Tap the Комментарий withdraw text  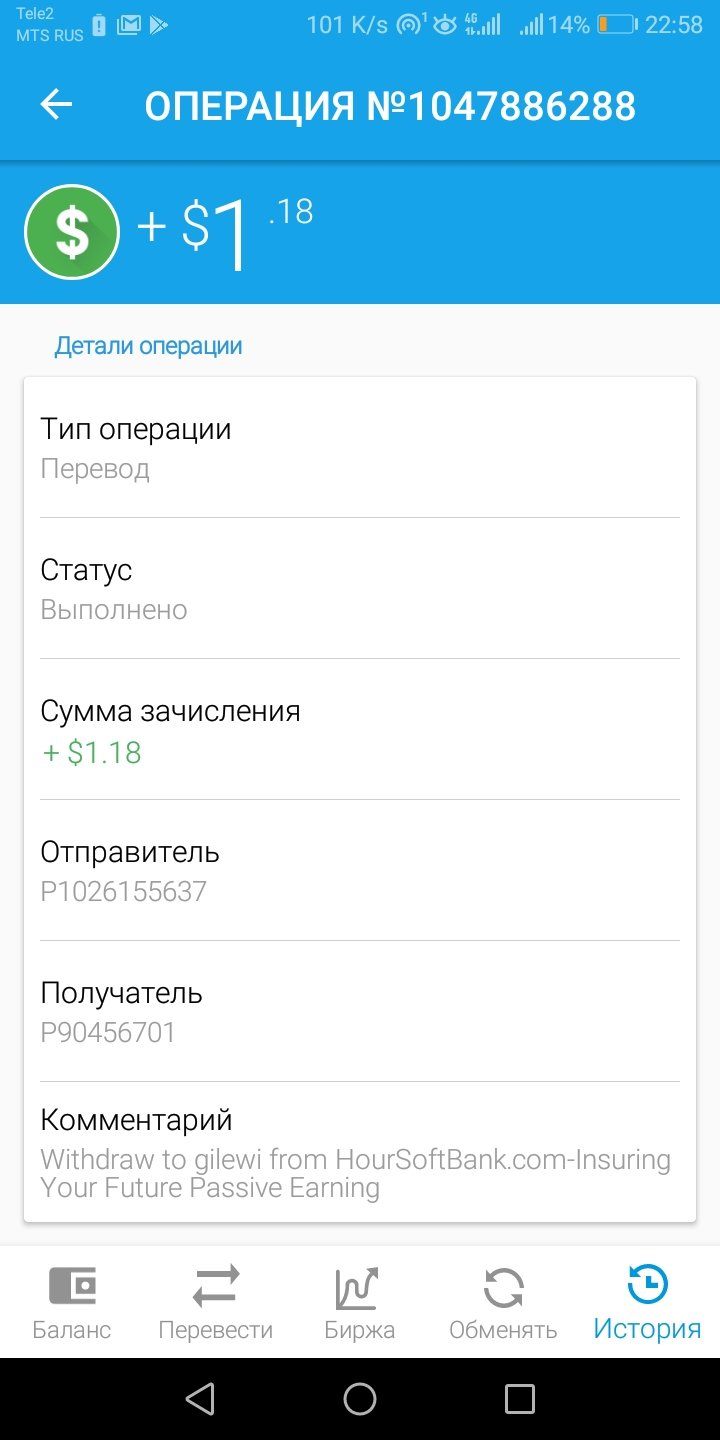tap(356, 1174)
